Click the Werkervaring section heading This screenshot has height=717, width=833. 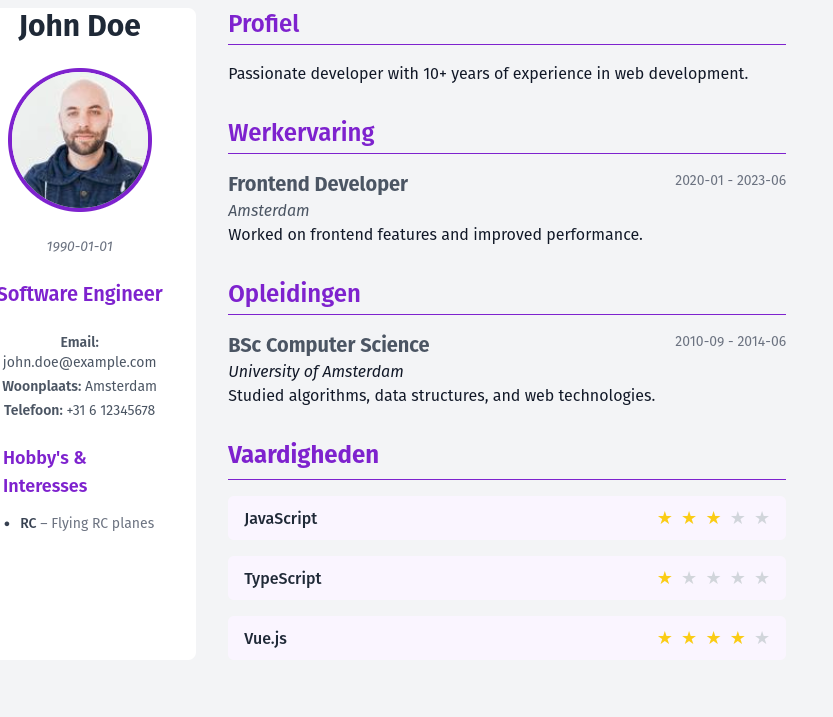[x=301, y=133]
